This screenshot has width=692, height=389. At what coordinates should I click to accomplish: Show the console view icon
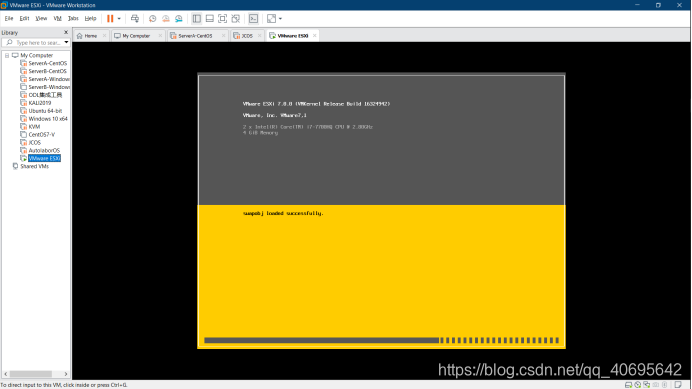(x=253, y=19)
